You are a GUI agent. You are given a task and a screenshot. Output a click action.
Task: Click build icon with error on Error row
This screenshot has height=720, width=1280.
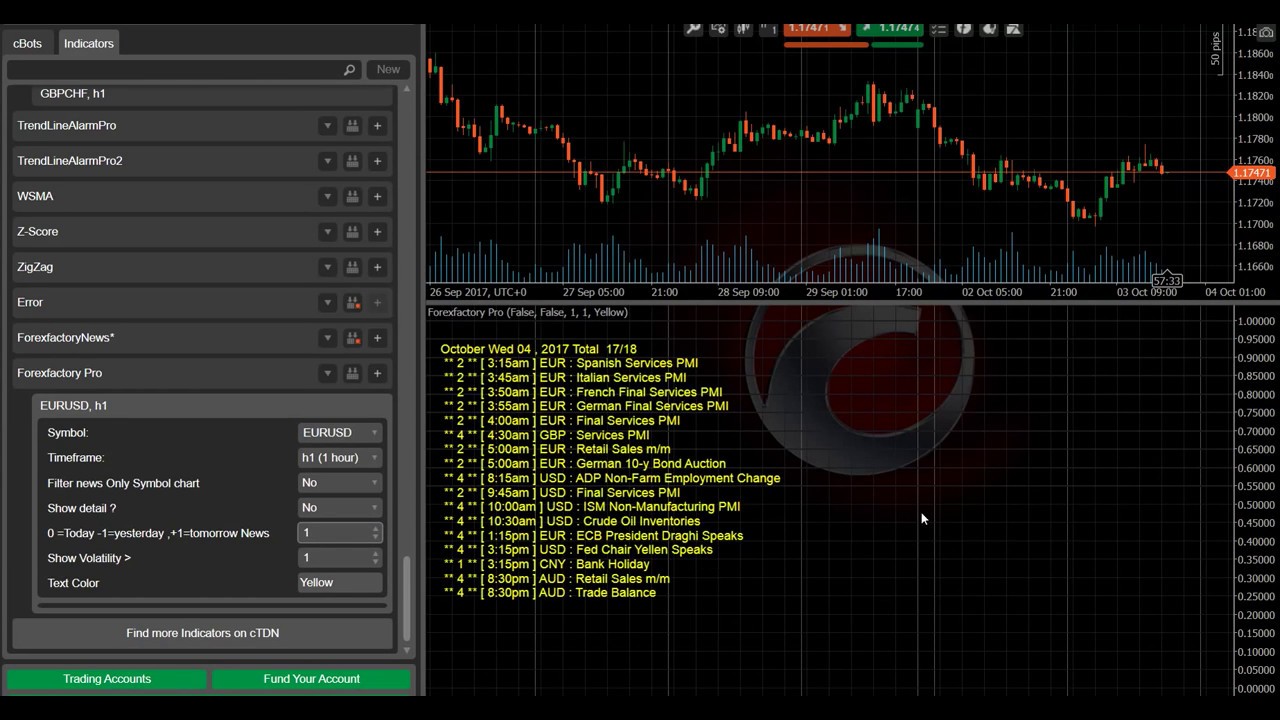point(352,302)
